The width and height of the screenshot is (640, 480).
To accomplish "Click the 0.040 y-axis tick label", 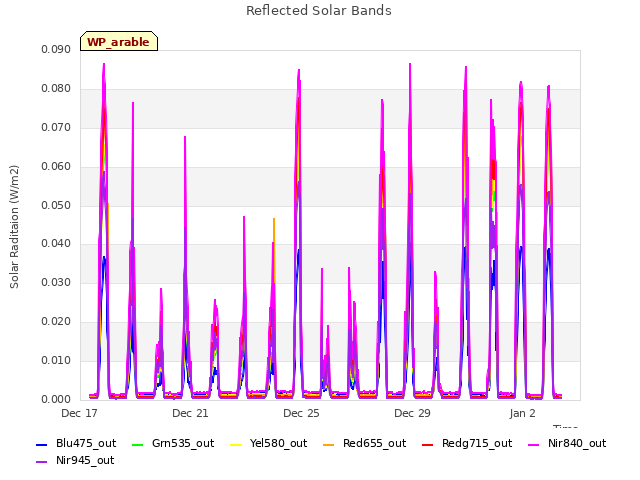I will point(56,244).
